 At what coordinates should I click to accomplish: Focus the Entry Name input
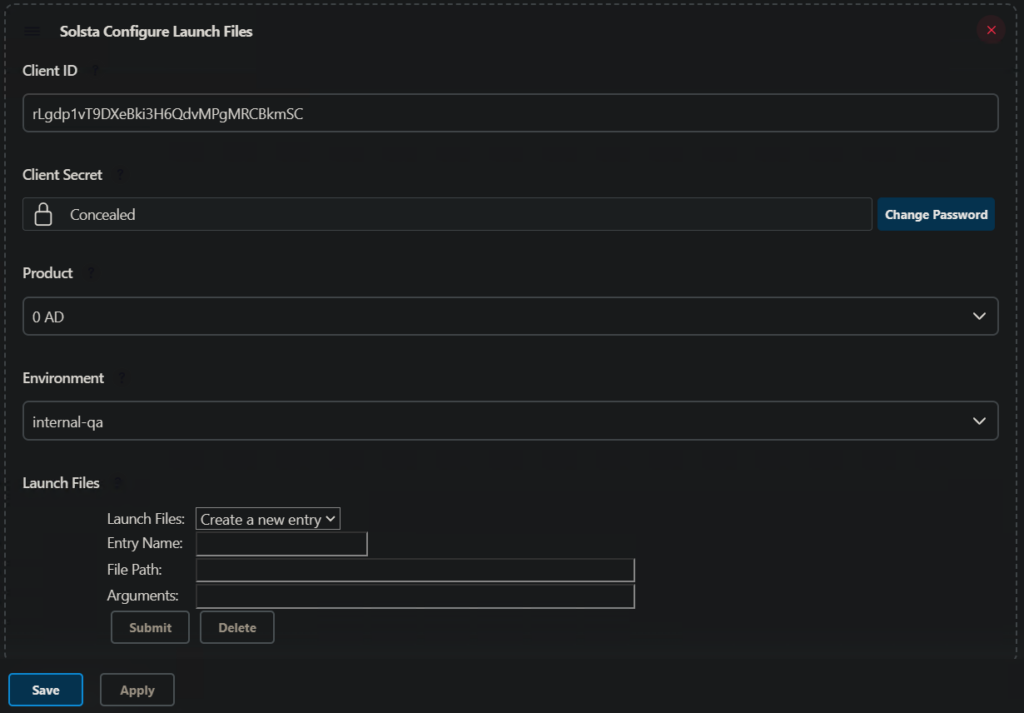(281, 544)
